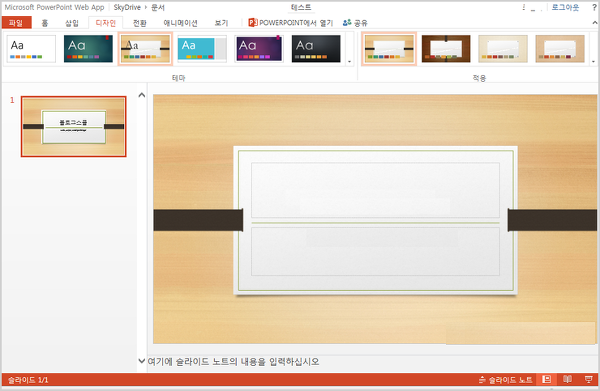Select the tan beige variant thumbnail
The height and width of the screenshot is (391, 600).
(560, 49)
